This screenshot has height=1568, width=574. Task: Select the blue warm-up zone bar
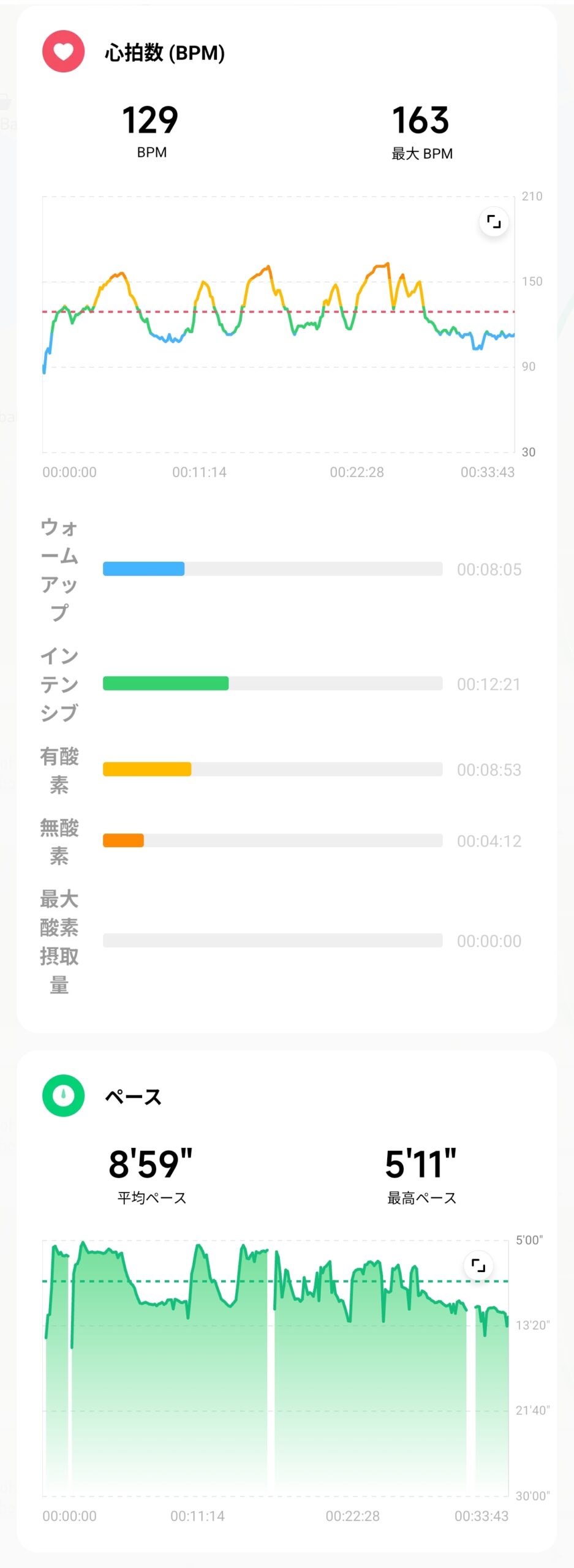273,569
